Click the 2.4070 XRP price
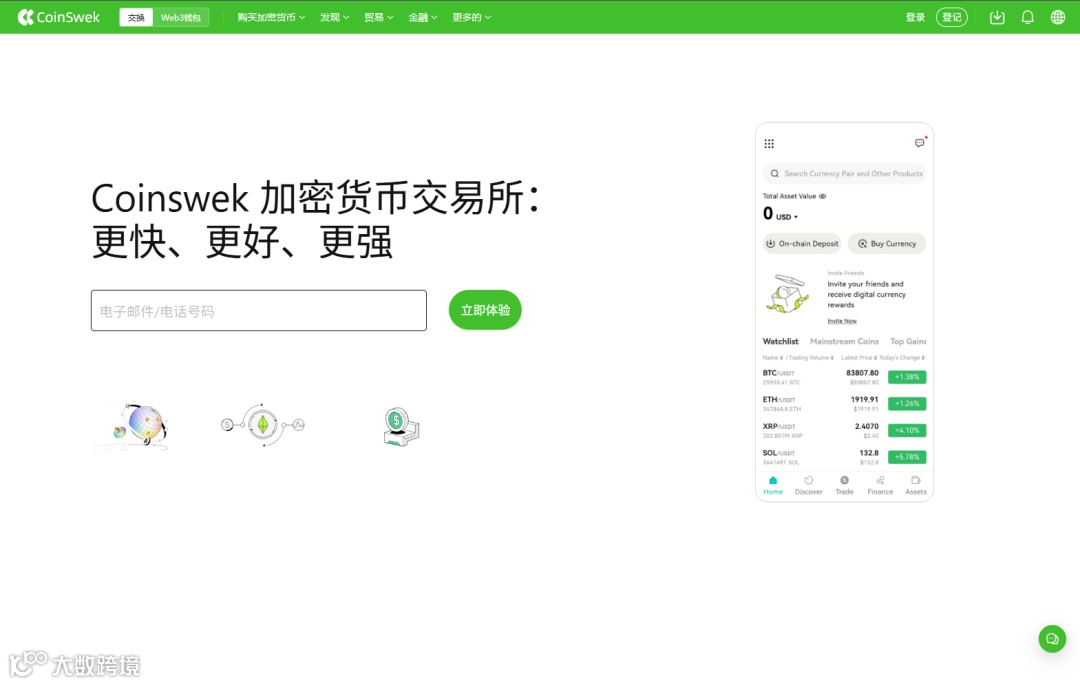1080x685 pixels. tap(866, 426)
